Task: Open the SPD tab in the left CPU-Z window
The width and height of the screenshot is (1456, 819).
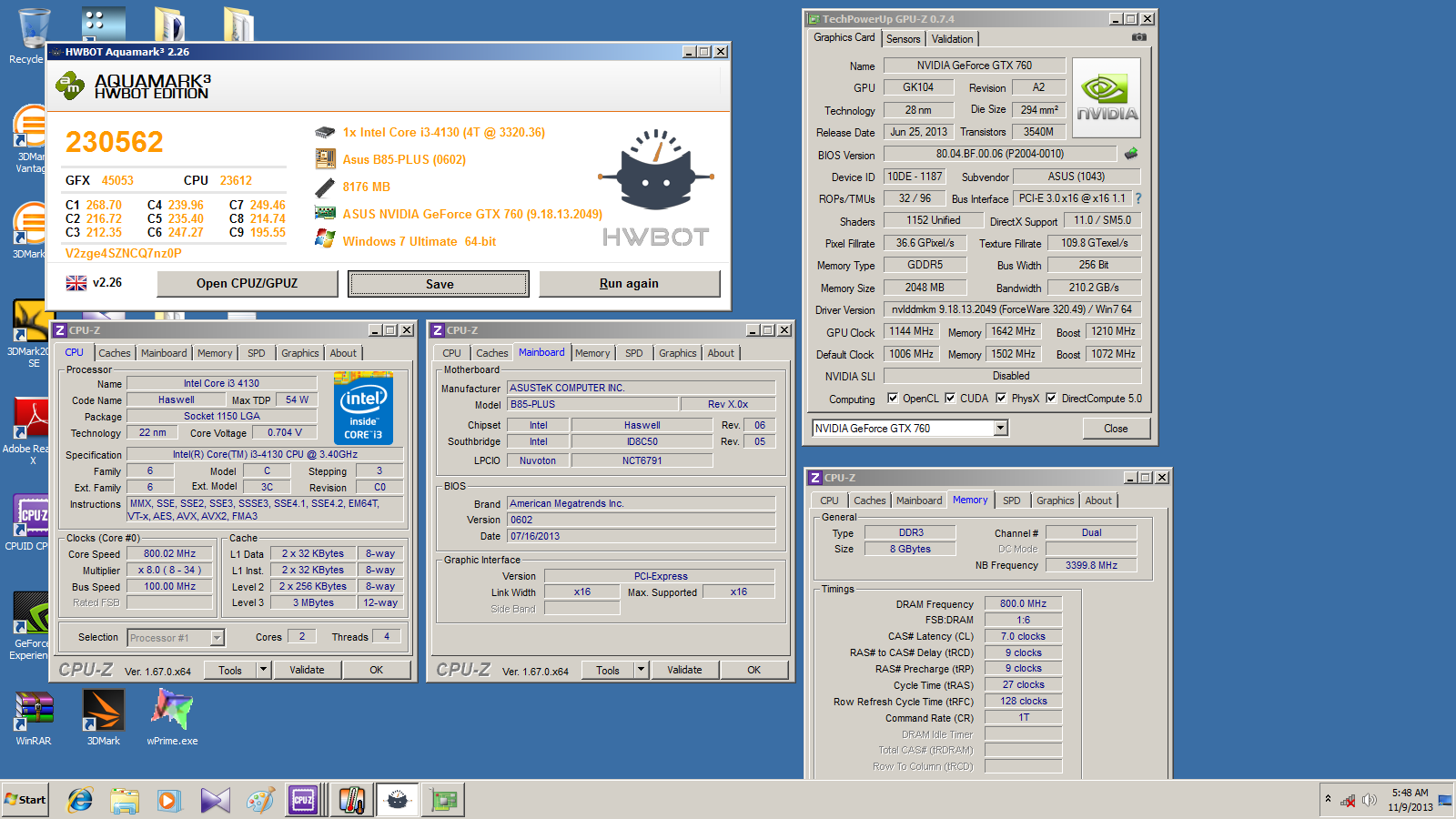Action: coord(257,353)
